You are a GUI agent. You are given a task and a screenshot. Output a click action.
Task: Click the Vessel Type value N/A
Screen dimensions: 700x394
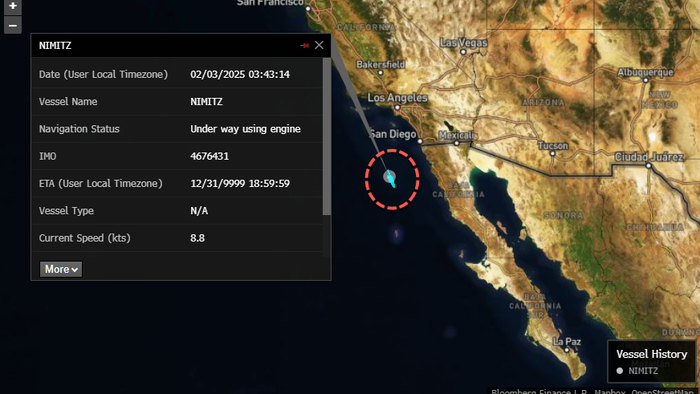199,211
